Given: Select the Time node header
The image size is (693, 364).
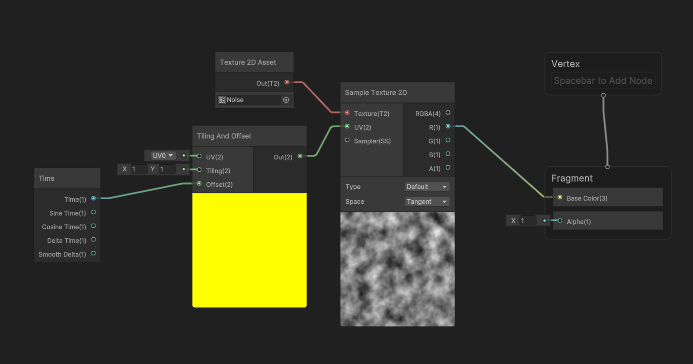Looking at the screenshot, I should coord(67,178).
